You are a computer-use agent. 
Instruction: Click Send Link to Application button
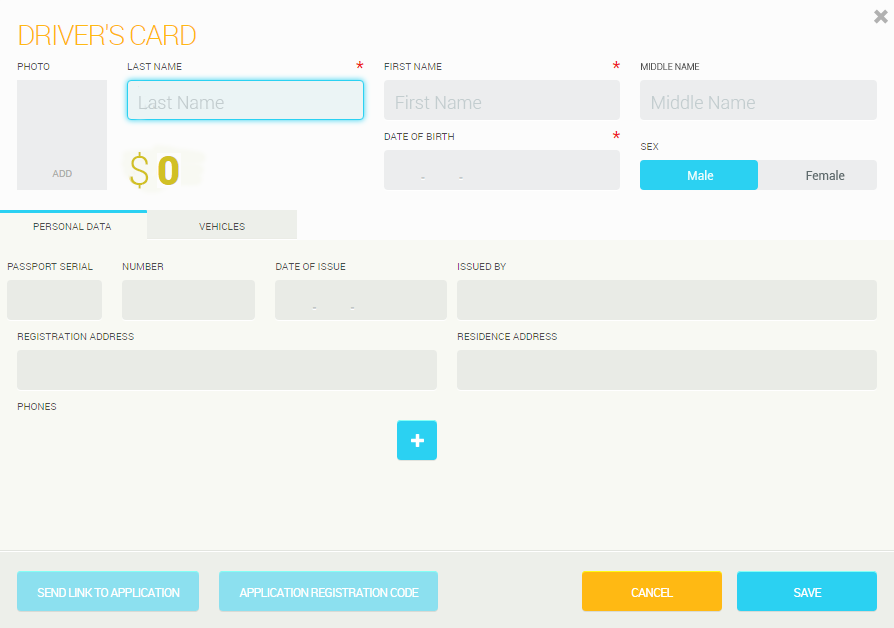pos(108,592)
